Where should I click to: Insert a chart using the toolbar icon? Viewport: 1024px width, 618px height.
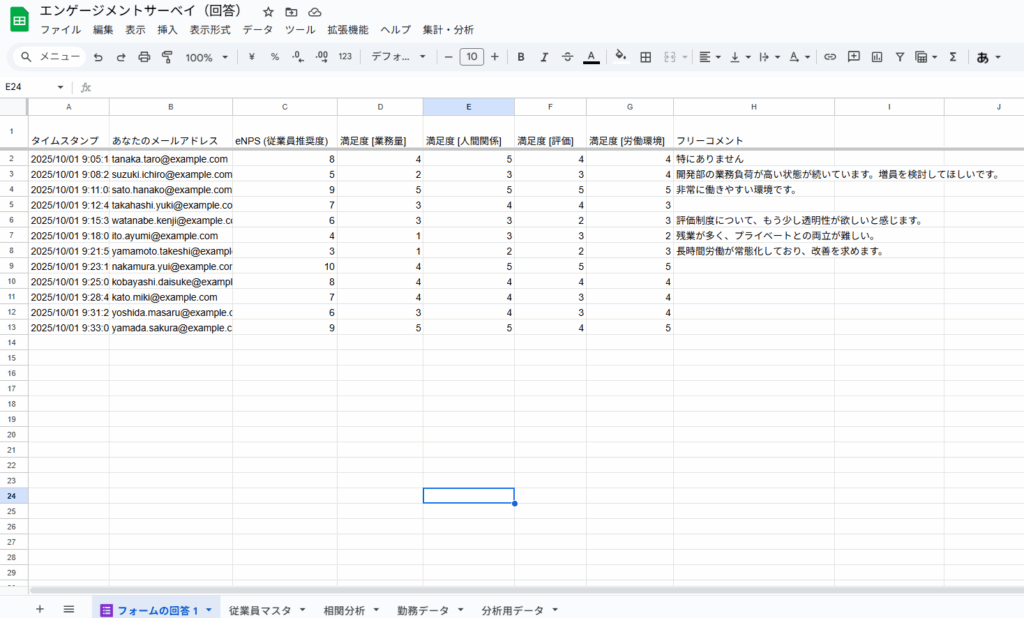877,57
